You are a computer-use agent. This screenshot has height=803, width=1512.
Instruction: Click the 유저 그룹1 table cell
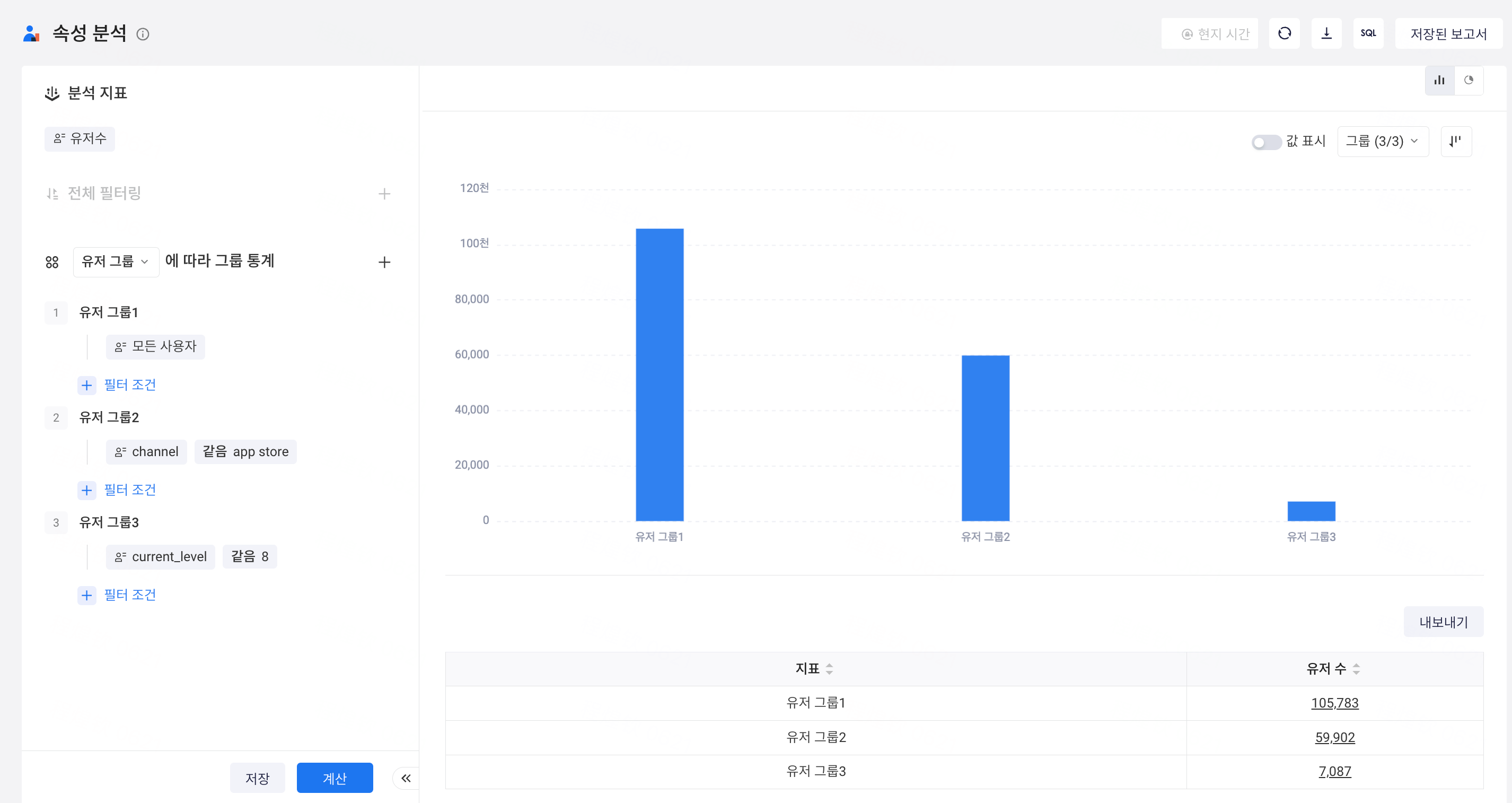coord(816,703)
